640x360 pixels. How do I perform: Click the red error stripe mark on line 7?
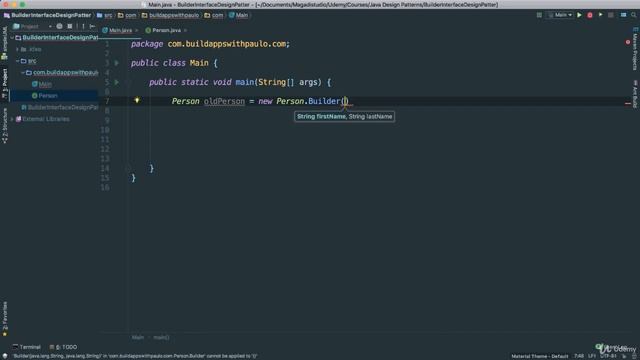628,103
